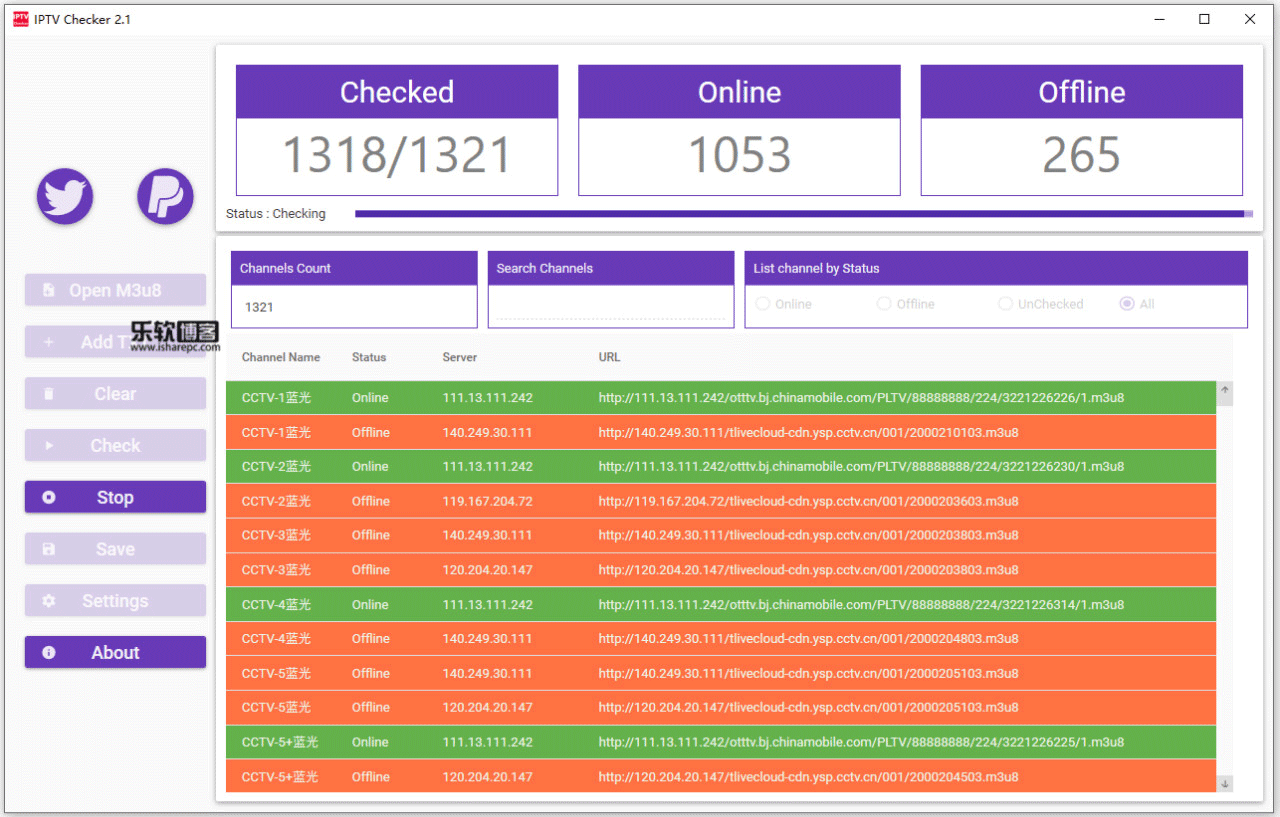Select the Offline status radio button

(x=884, y=304)
